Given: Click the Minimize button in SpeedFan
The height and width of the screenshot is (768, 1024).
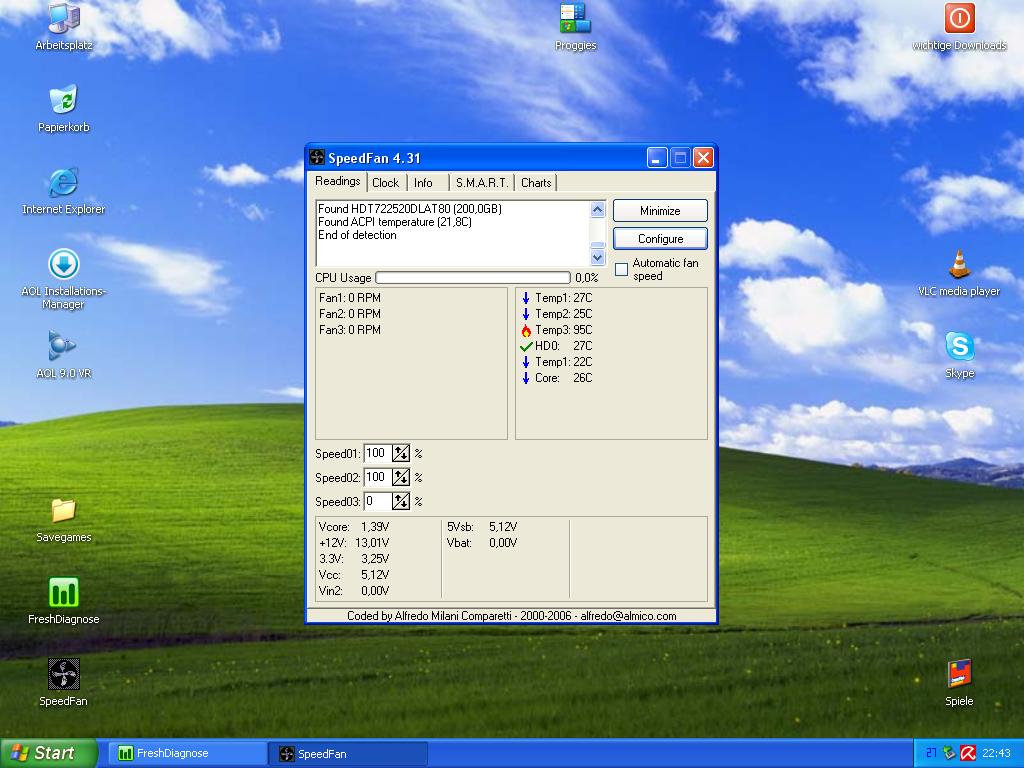Looking at the screenshot, I should tap(660, 211).
